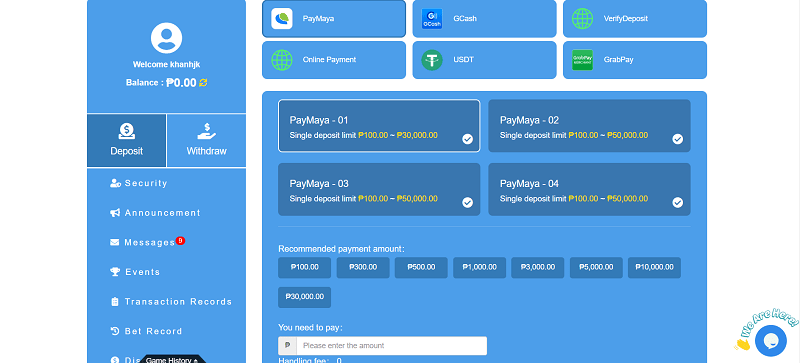Select the PayMaya - 04 checkmark
Image resolution: width=800 pixels, height=363 pixels.
pyautogui.click(x=678, y=203)
